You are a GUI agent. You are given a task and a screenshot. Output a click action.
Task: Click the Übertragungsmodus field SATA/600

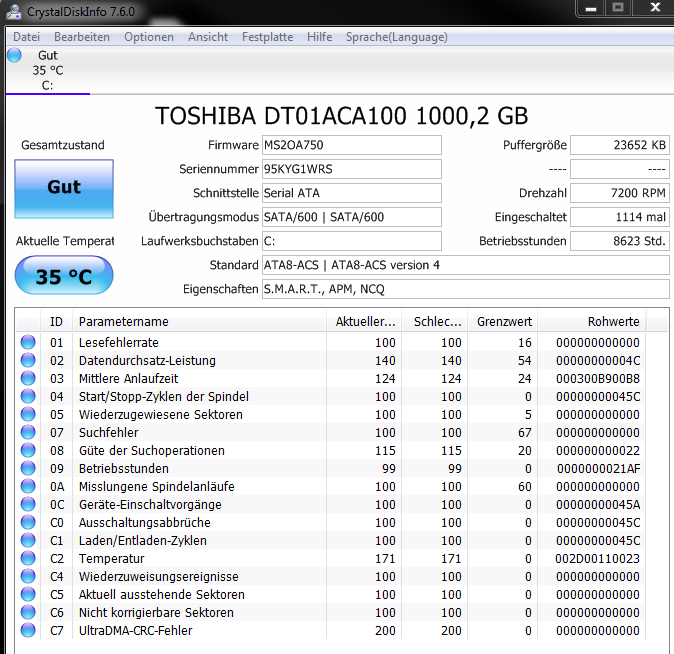coord(352,217)
